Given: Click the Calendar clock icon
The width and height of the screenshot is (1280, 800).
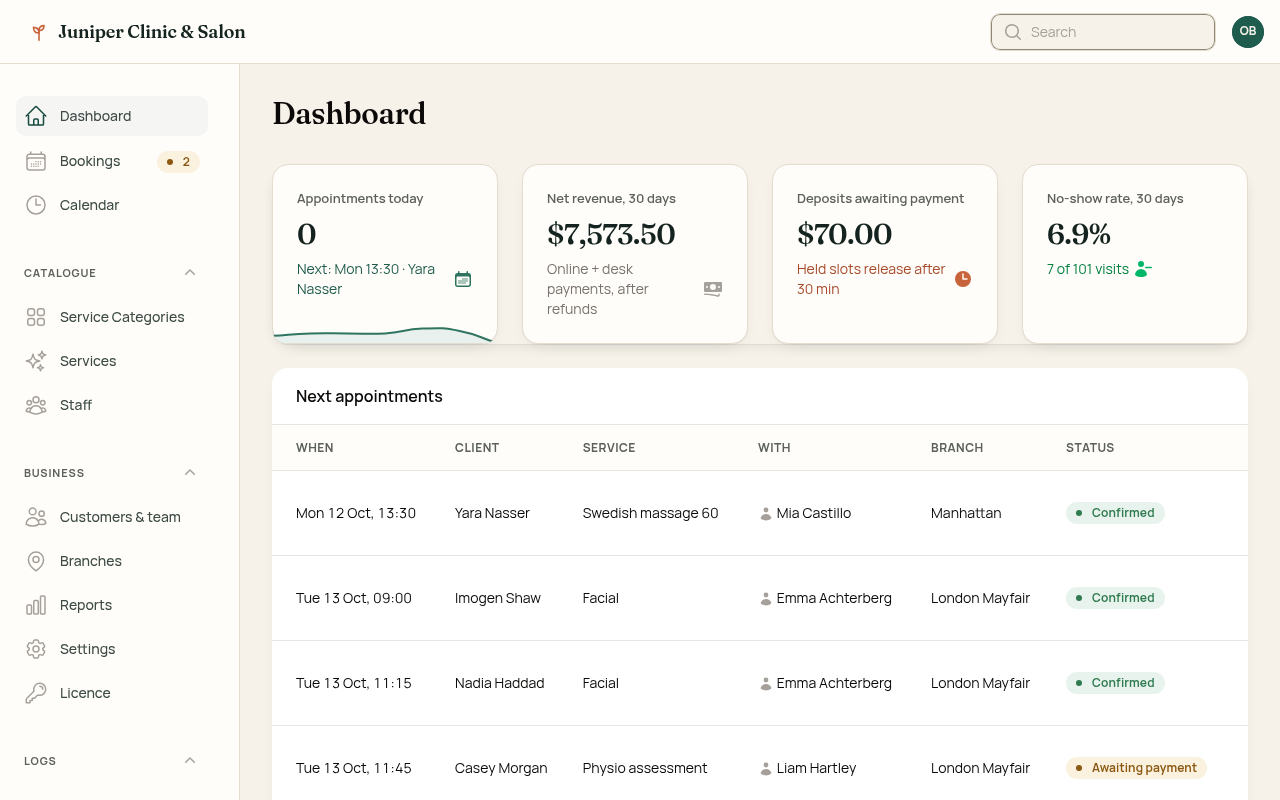Looking at the screenshot, I should [36, 205].
